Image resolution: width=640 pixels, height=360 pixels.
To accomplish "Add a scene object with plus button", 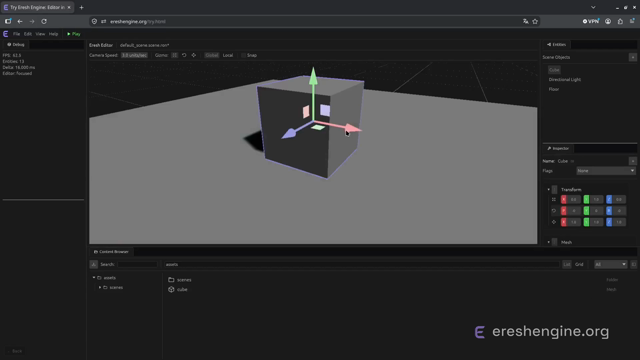I will pos(633,57).
